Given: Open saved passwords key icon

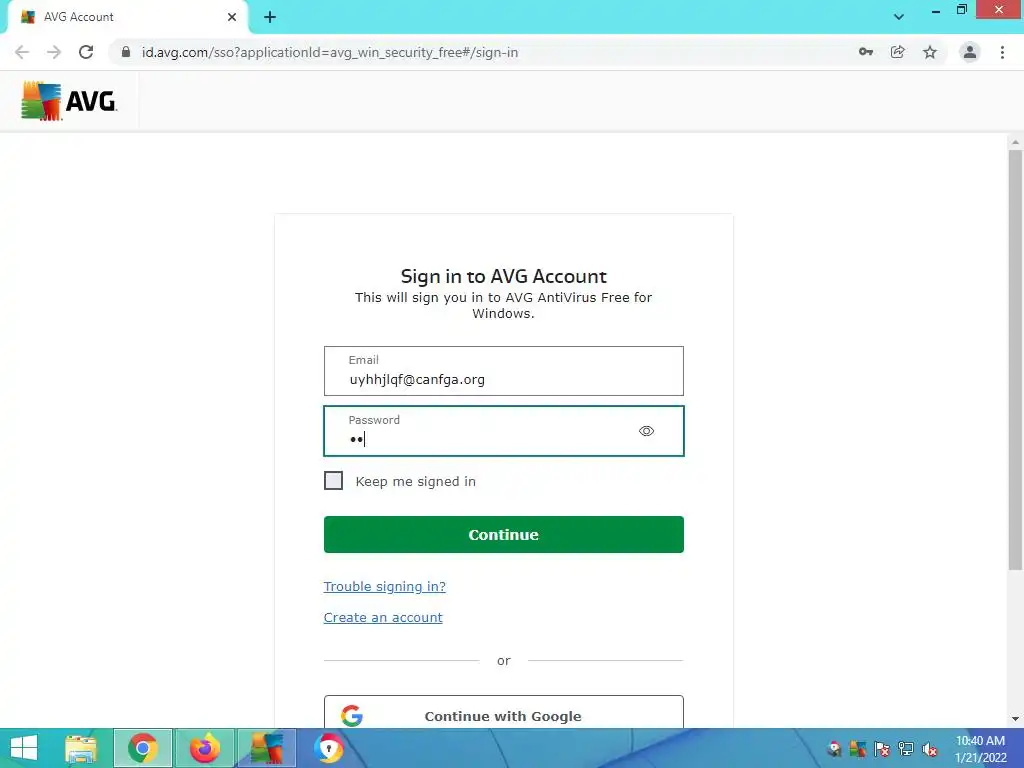Looking at the screenshot, I should (x=866, y=52).
